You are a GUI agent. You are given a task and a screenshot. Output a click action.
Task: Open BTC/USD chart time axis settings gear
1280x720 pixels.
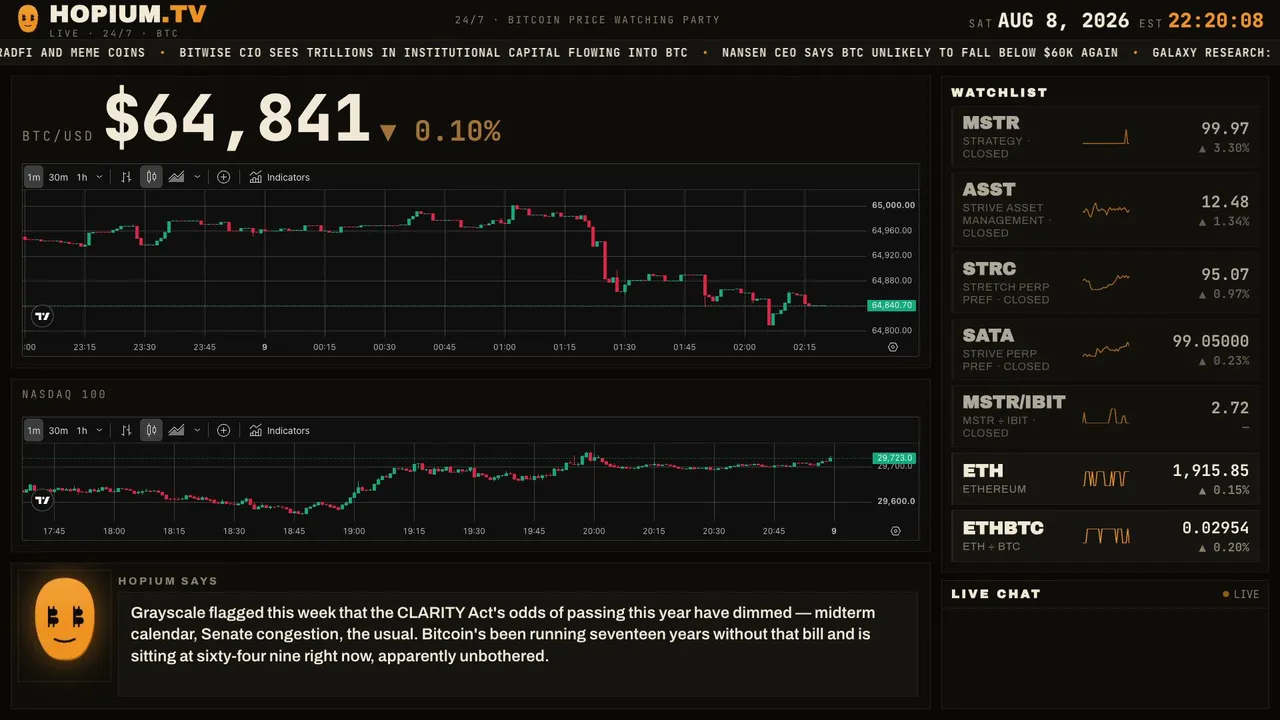coord(893,347)
